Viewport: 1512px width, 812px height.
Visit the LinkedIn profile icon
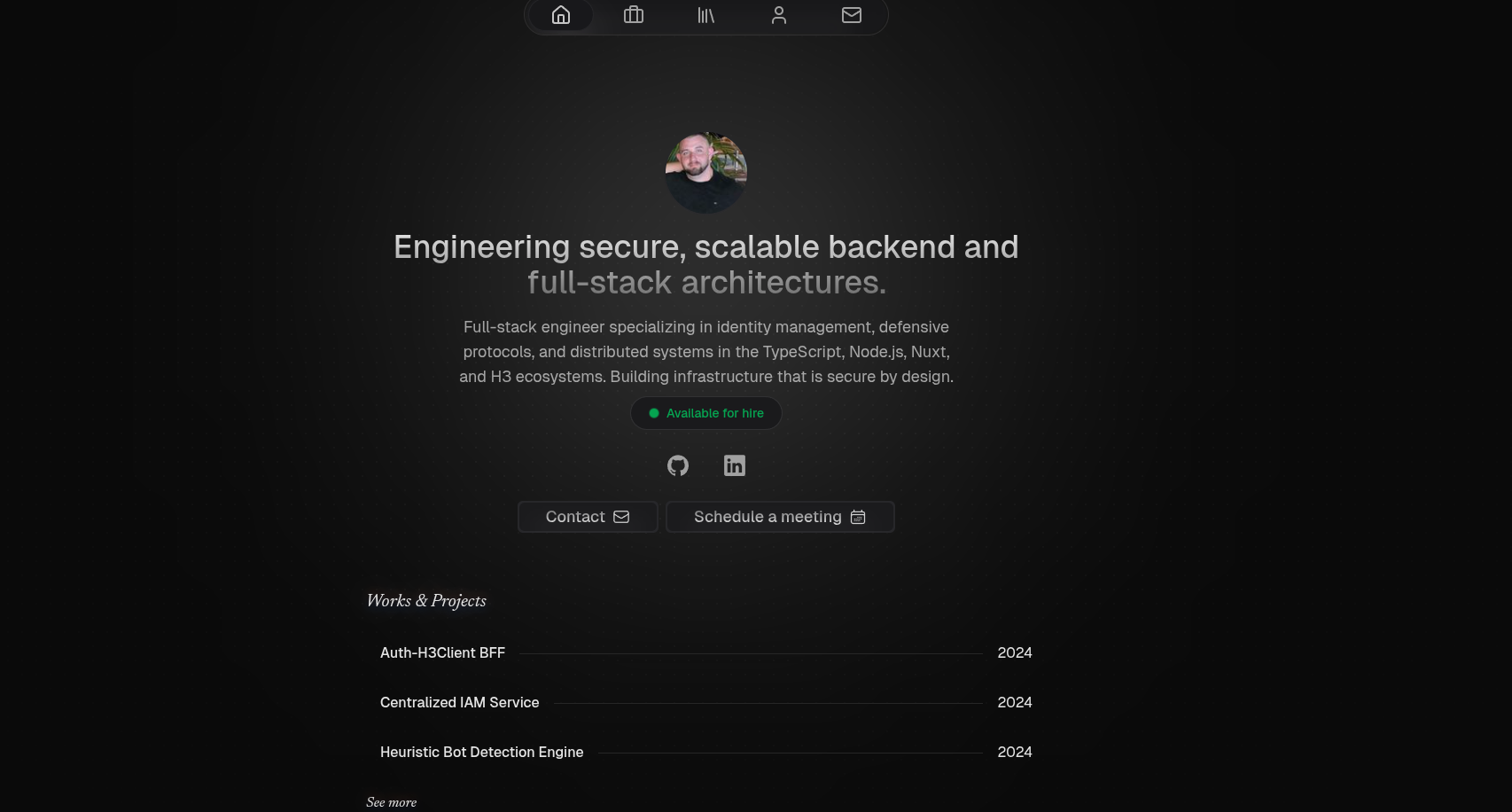coord(735,465)
